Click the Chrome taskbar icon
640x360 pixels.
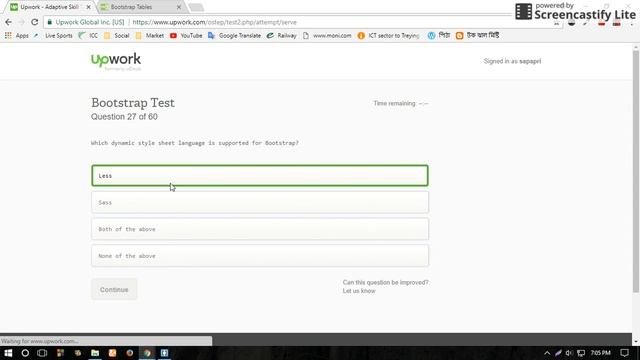[147, 353]
